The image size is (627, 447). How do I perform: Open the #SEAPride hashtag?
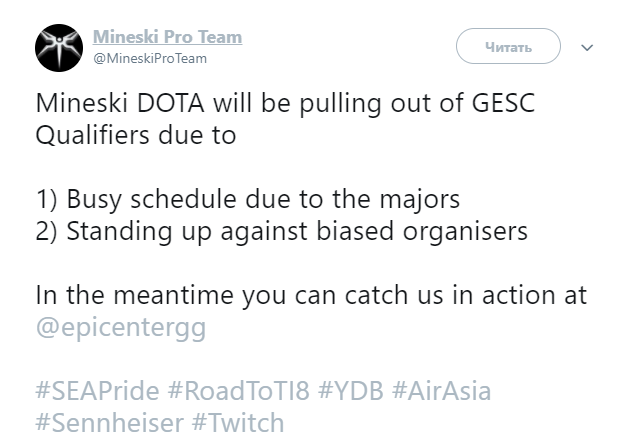click(x=97, y=391)
